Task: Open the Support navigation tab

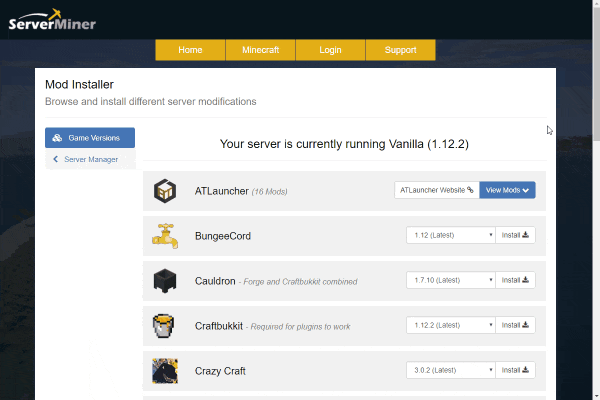Action: (x=400, y=50)
